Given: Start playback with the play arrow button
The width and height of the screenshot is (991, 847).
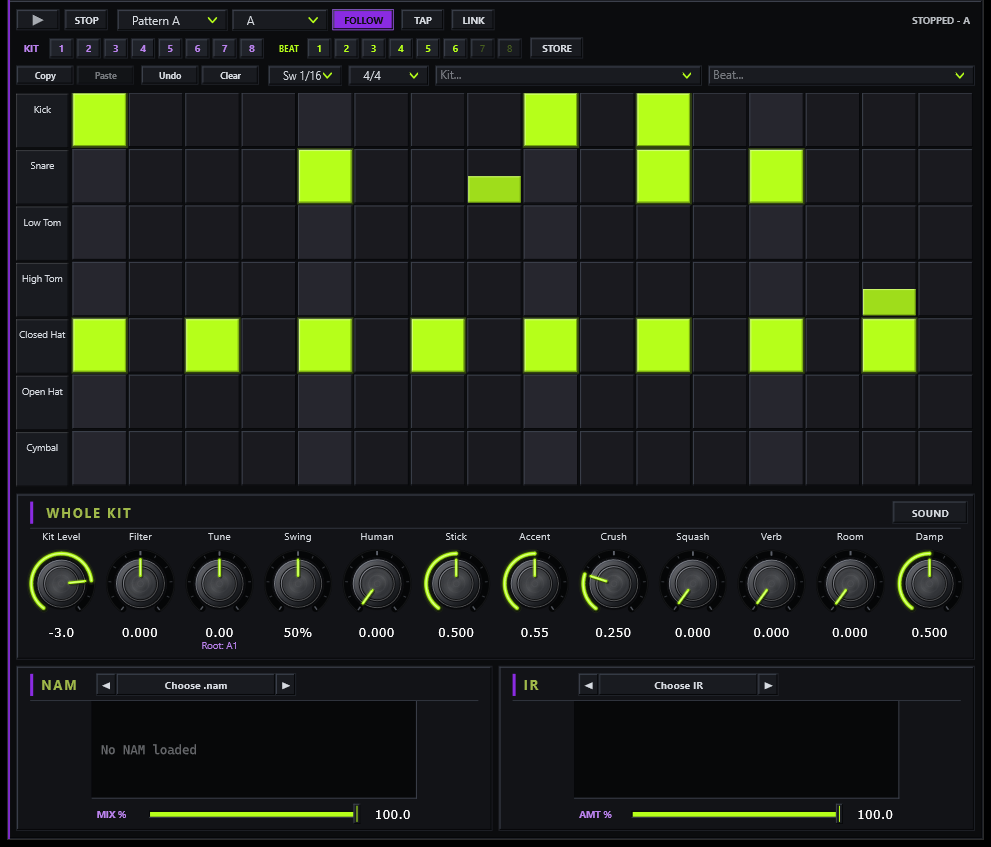Looking at the screenshot, I should click(37, 20).
